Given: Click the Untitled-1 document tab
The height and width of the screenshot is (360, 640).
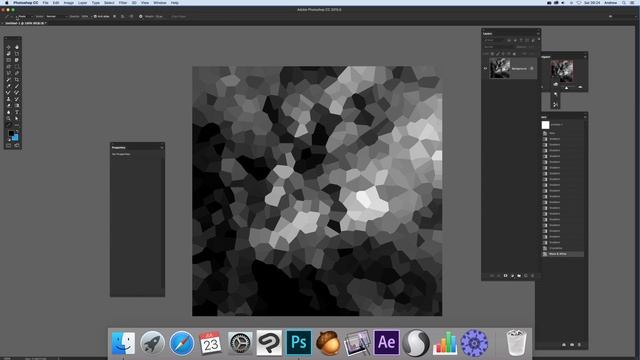Looking at the screenshot, I should 25,23.
